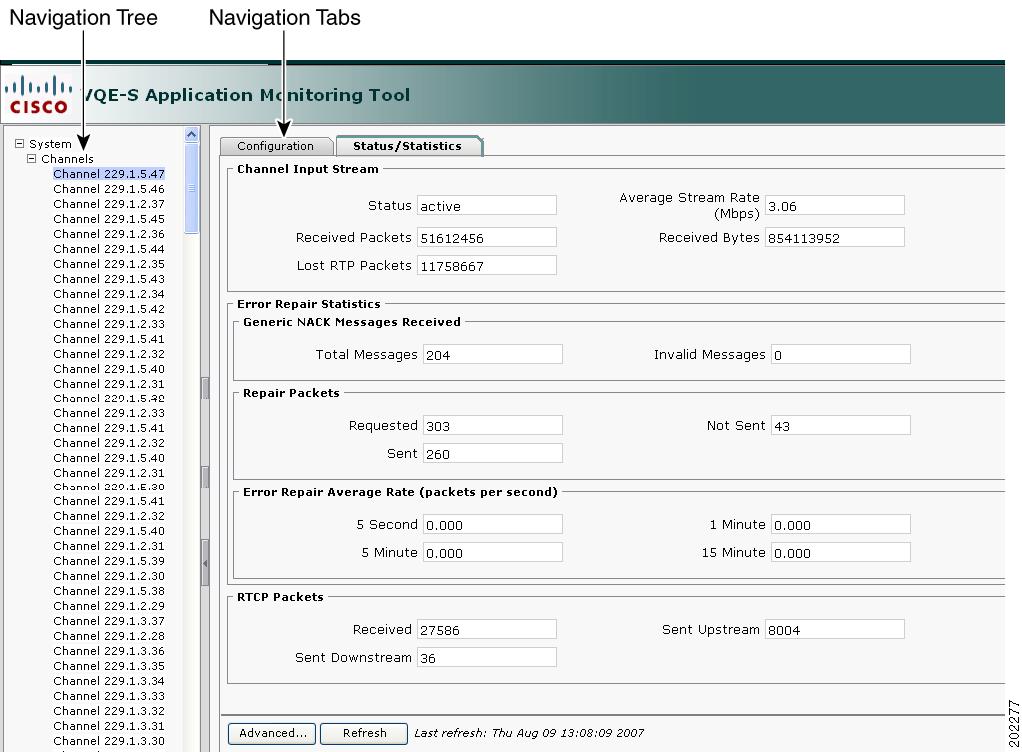The width and height of the screenshot is (1022, 752).
Task: Choose Channel 229.1.3.33
Action: click(109, 696)
